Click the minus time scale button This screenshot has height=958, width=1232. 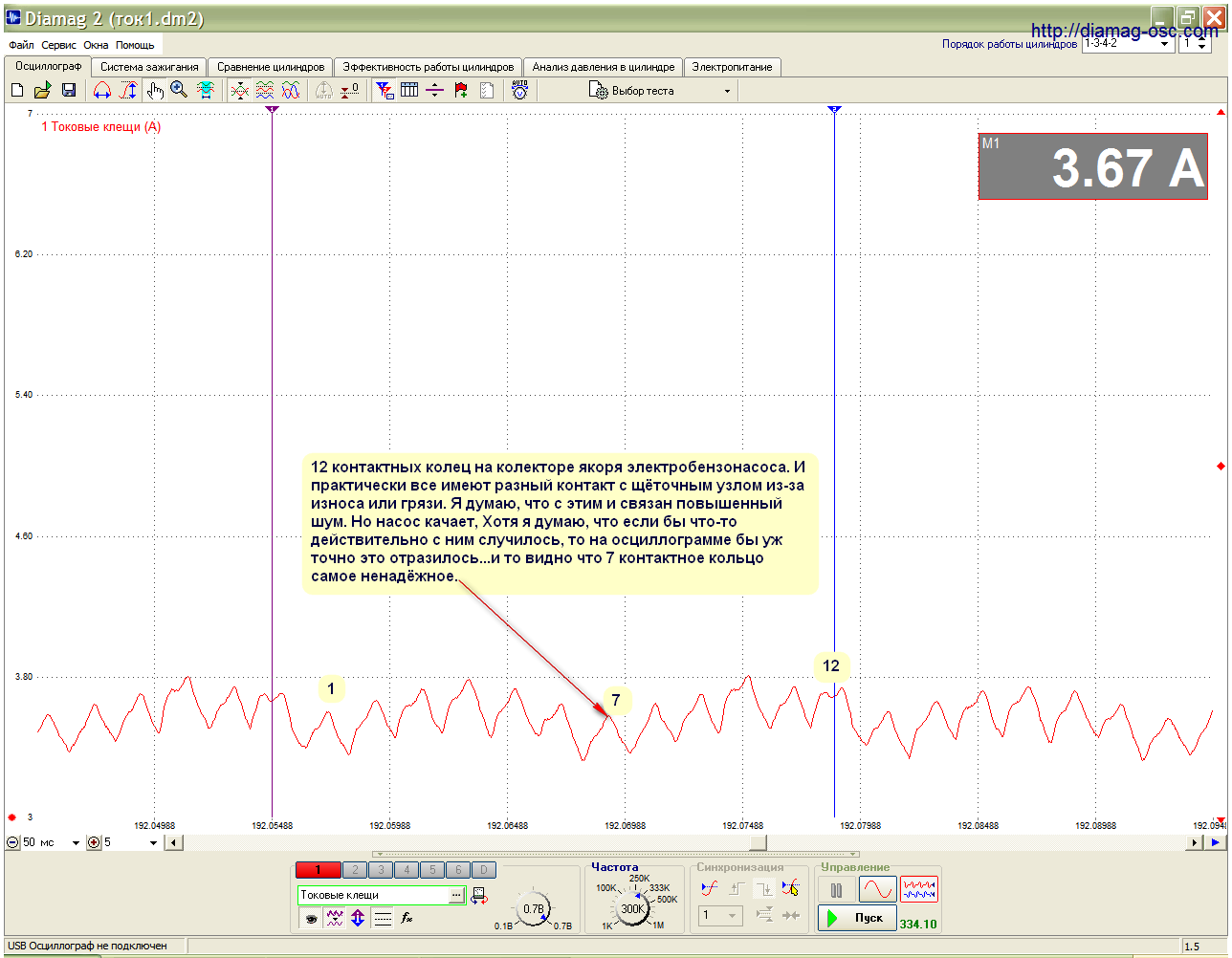coord(12,842)
